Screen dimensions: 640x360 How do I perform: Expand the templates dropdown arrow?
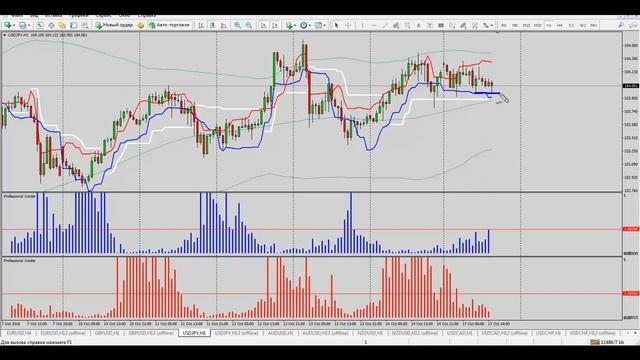point(325,25)
